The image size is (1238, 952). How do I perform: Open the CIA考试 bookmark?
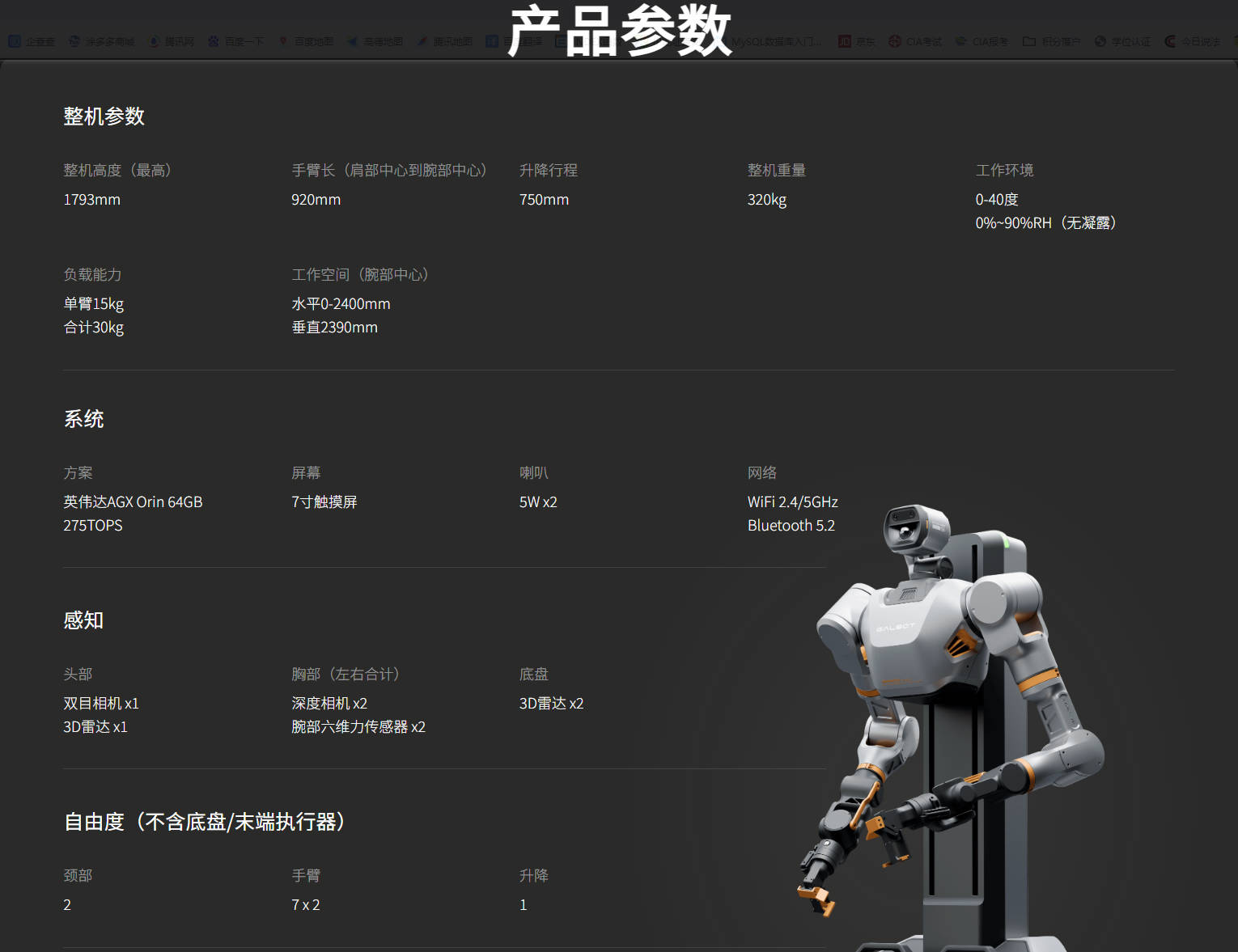(x=914, y=41)
